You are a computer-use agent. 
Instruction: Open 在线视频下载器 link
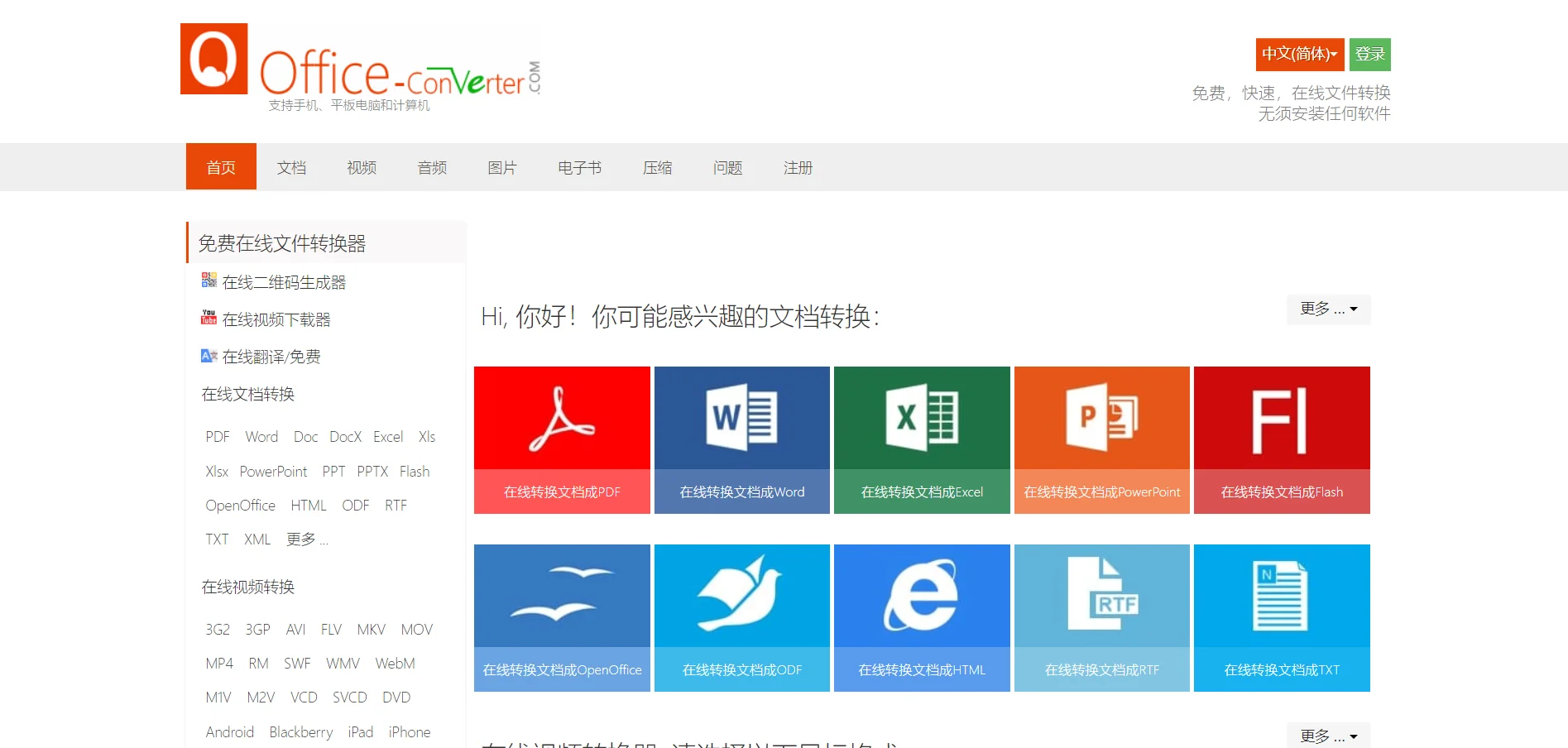click(x=276, y=319)
